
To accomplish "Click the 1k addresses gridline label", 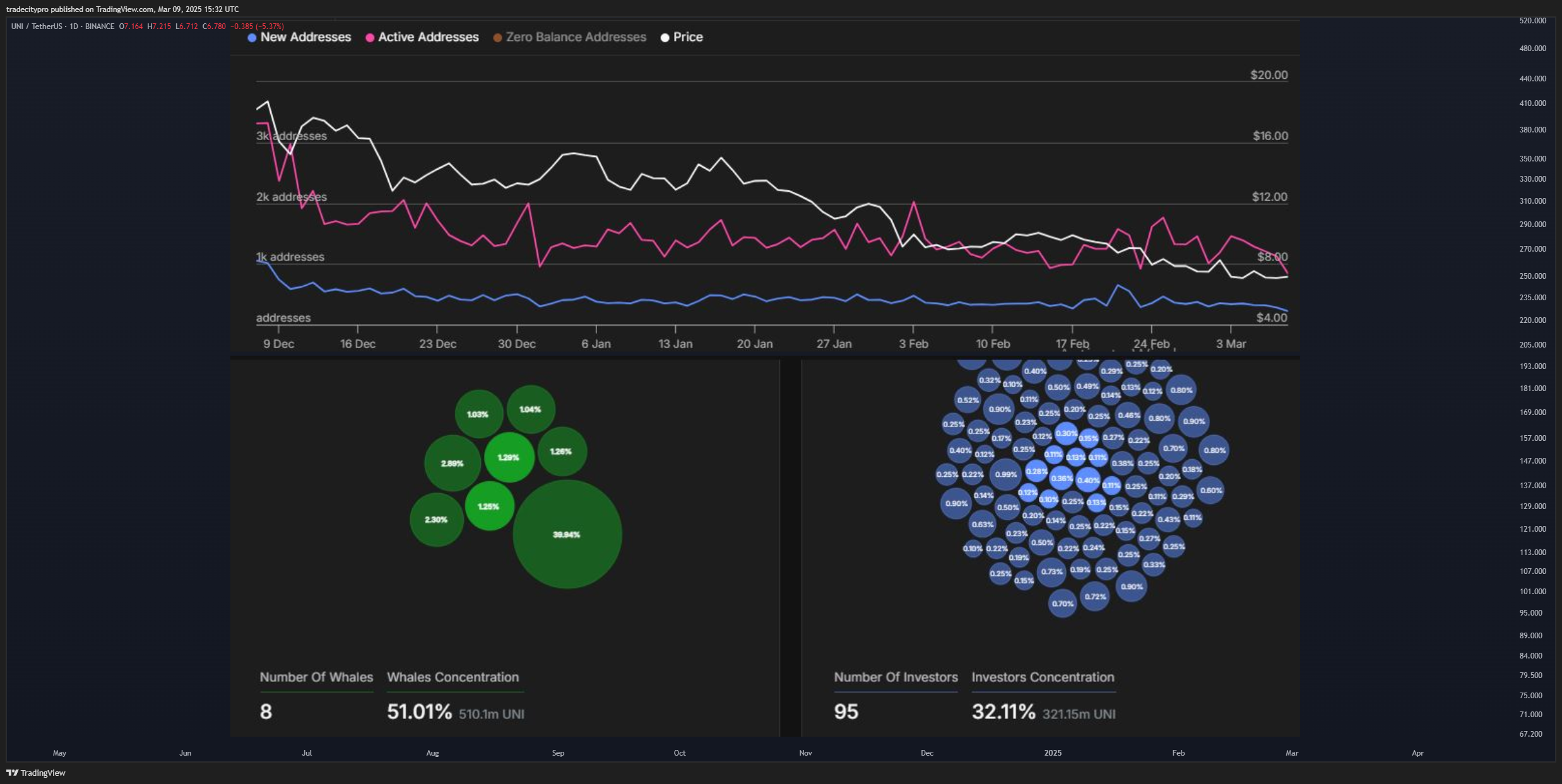I will point(290,257).
